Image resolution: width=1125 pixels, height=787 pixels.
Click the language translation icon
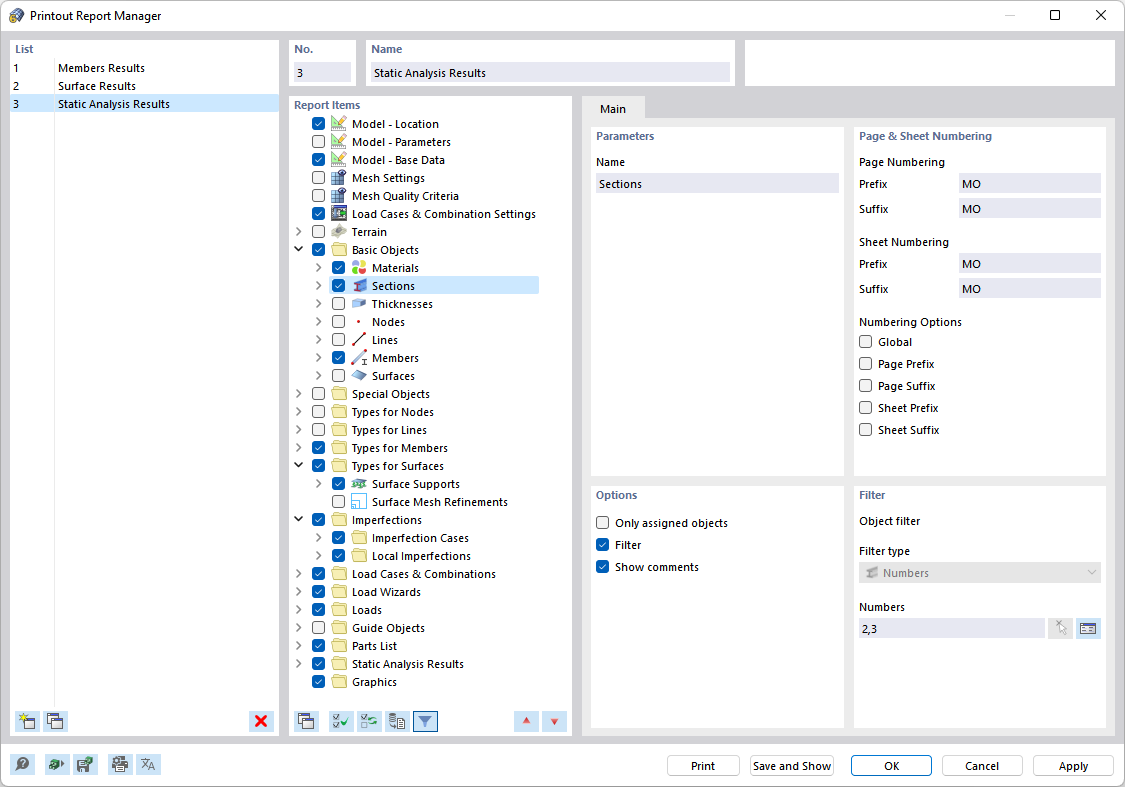tap(148, 764)
